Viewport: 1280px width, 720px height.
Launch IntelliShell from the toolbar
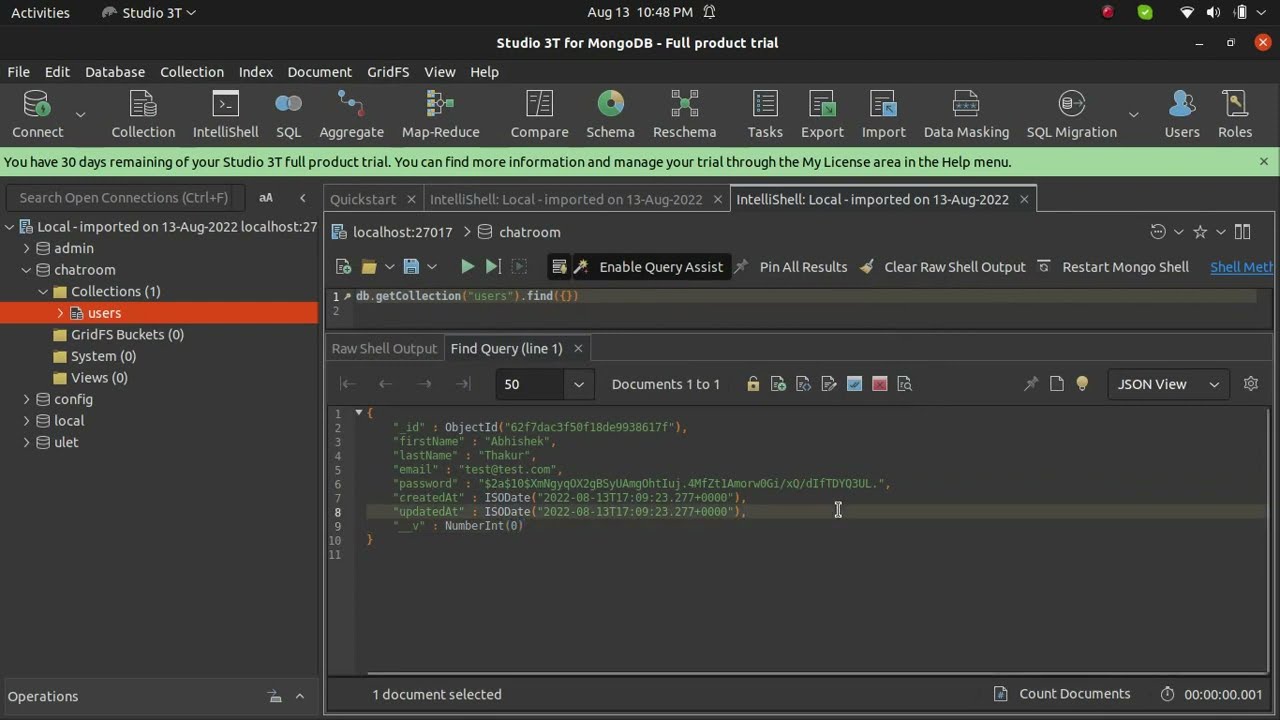[226, 114]
